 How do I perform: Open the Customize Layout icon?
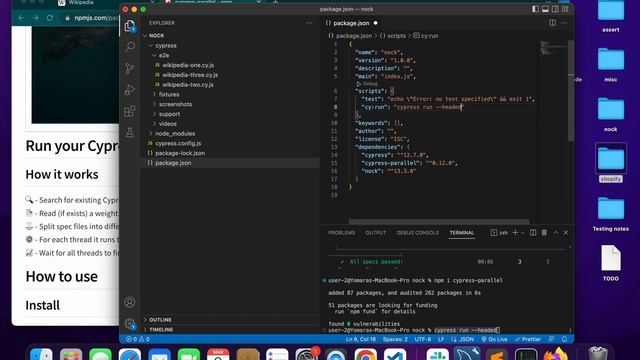(x=565, y=9)
